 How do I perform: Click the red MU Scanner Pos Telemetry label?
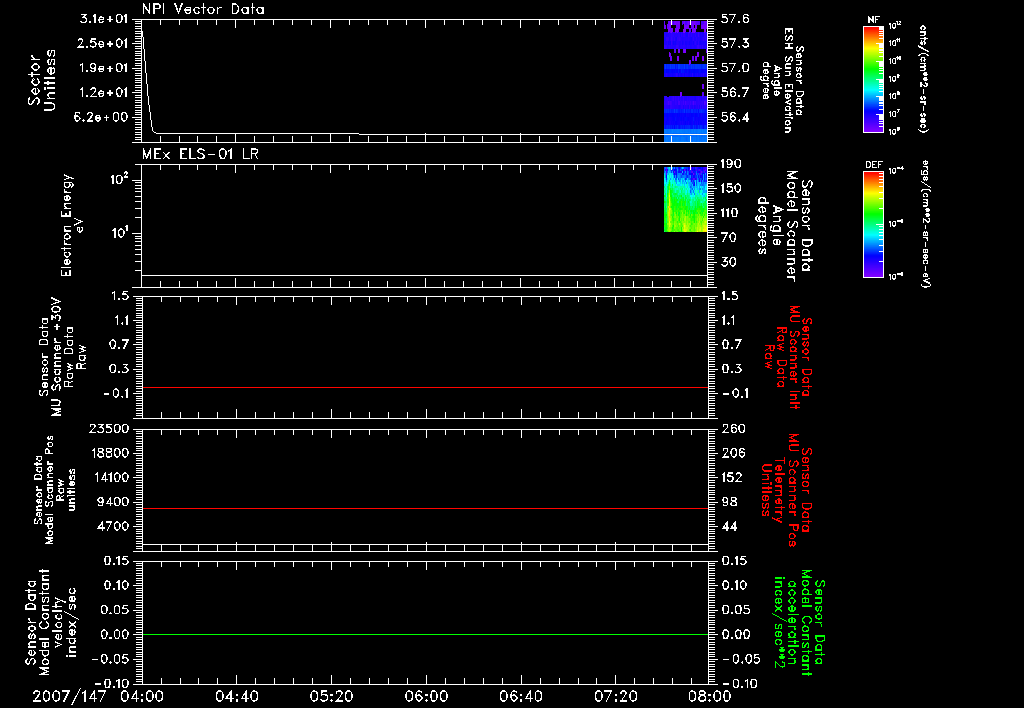click(x=786, y=490)
